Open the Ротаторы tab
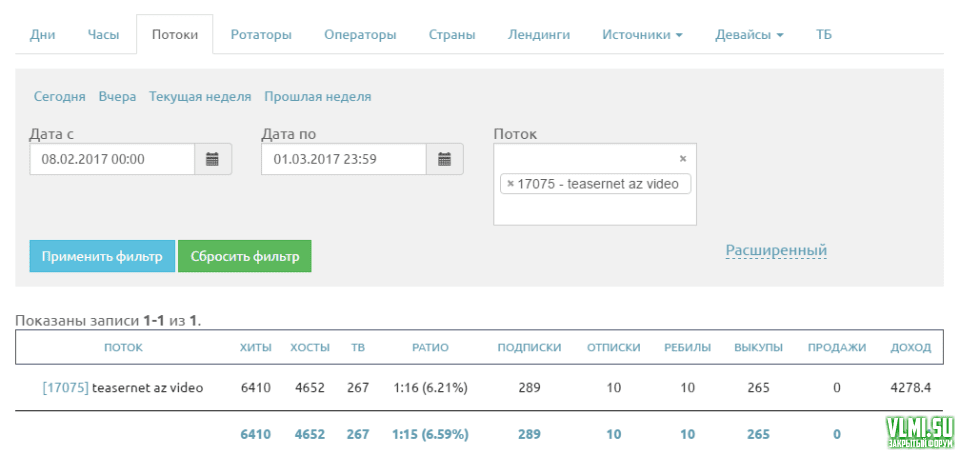The width and height of the screenshot is (960, 456). 261,34
